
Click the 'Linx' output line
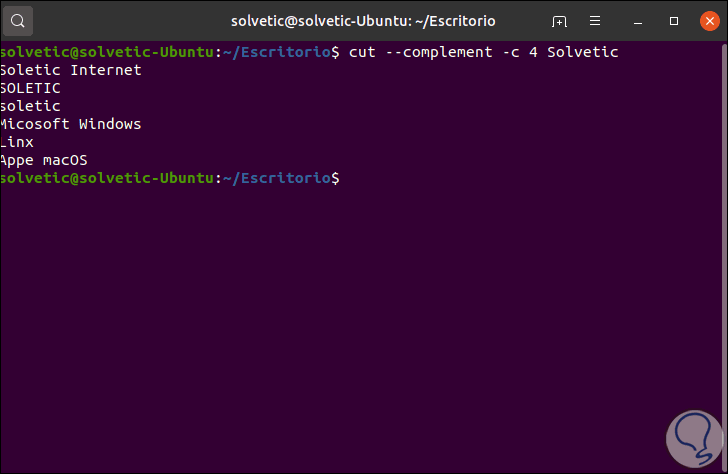pos(18,142)
